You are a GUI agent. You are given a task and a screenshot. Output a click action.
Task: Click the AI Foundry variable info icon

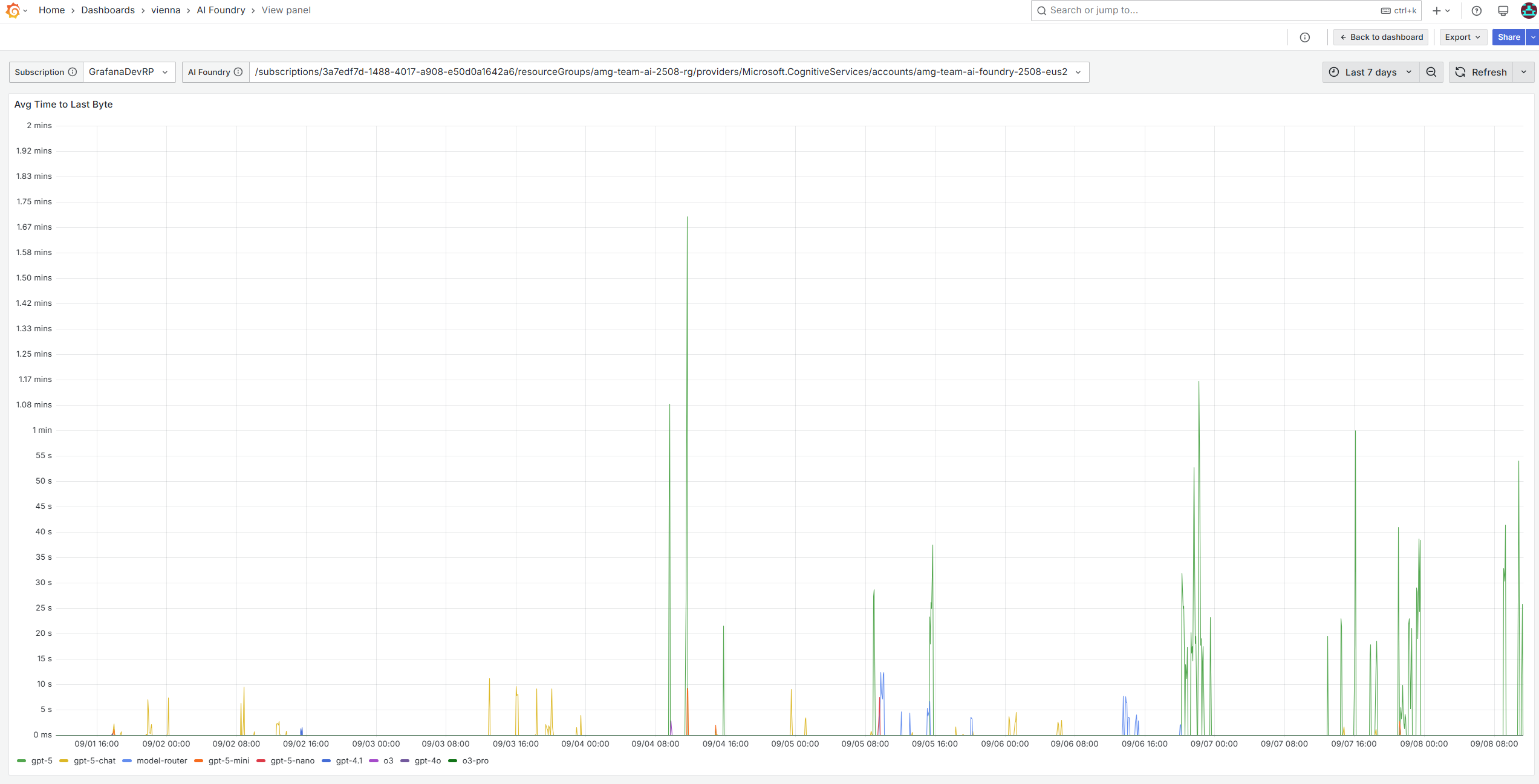(238, 72)
